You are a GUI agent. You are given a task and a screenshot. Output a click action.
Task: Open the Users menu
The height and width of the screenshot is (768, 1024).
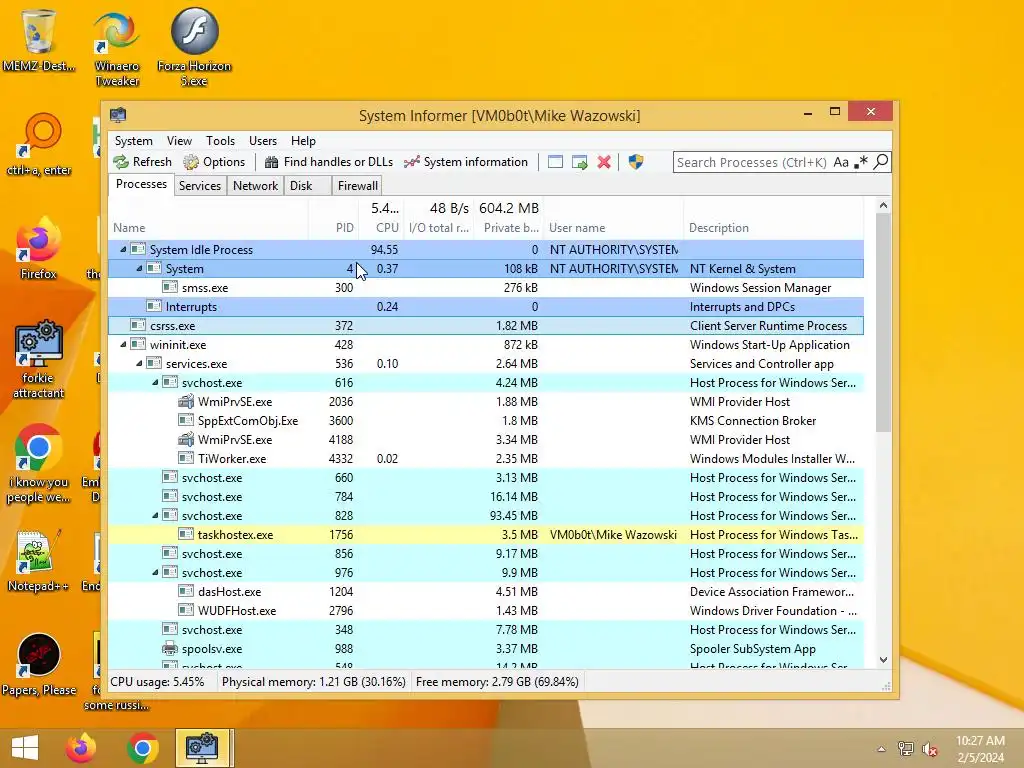(263, 141)
